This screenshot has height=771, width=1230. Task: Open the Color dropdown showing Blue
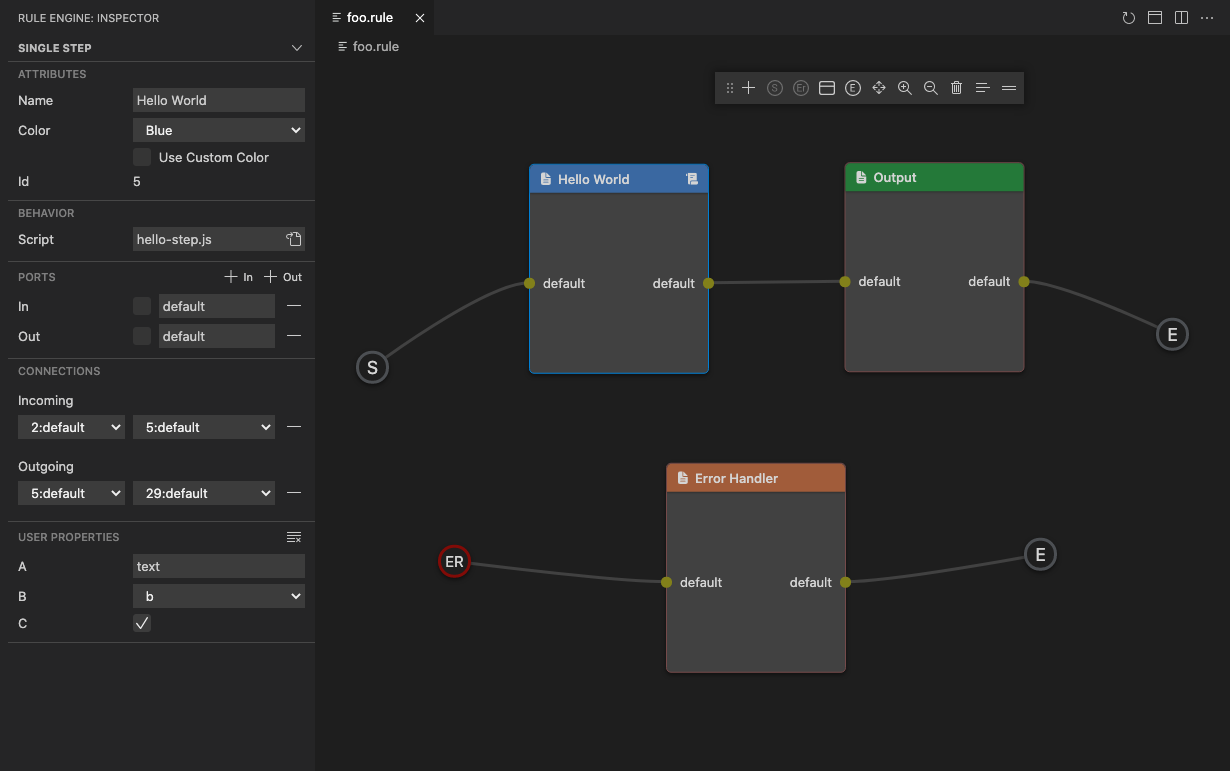(218, 130)
